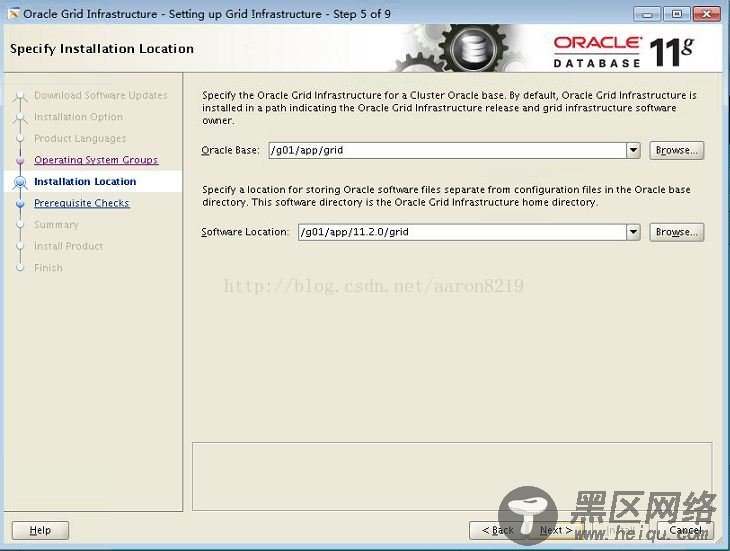730x551 pixels.
Task: Click the Operating System Groups step bullet
Action: 20,161
